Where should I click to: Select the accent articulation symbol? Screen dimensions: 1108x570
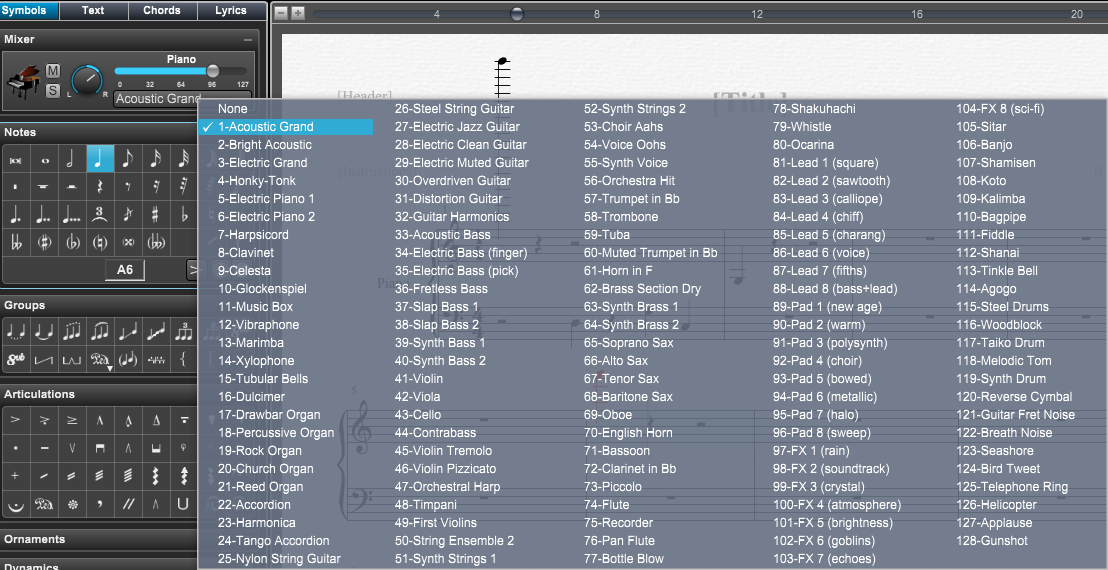(x=15, y=420)
